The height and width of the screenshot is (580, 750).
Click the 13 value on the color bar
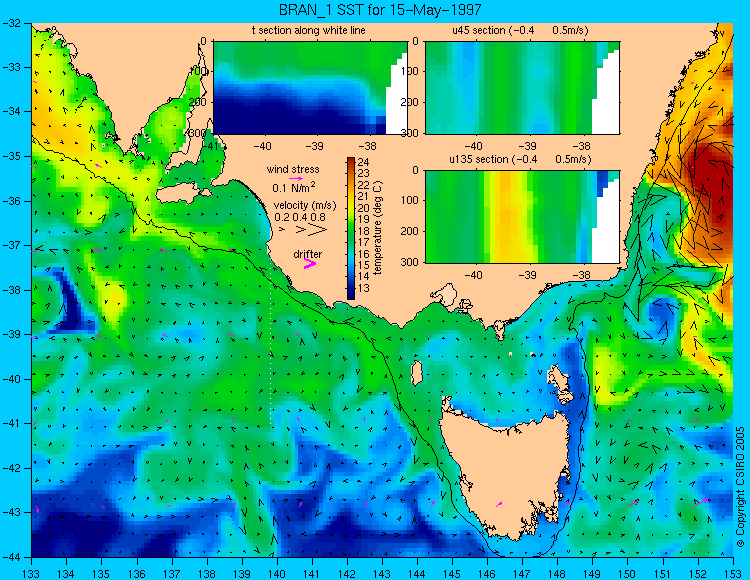pyautogui.click(x=364, y=288)
